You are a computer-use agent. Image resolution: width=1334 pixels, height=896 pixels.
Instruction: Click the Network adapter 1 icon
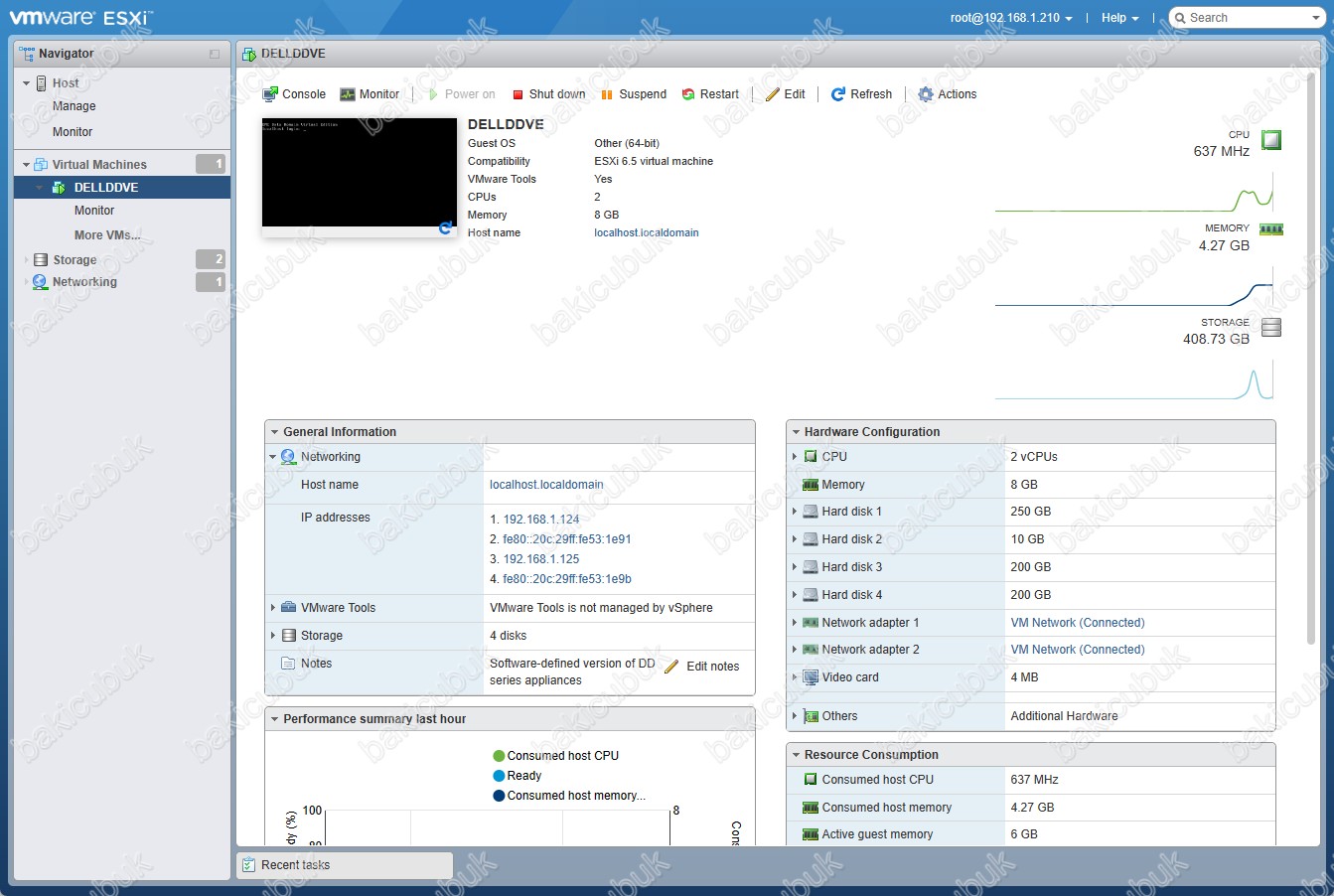(x=811, y=623)
